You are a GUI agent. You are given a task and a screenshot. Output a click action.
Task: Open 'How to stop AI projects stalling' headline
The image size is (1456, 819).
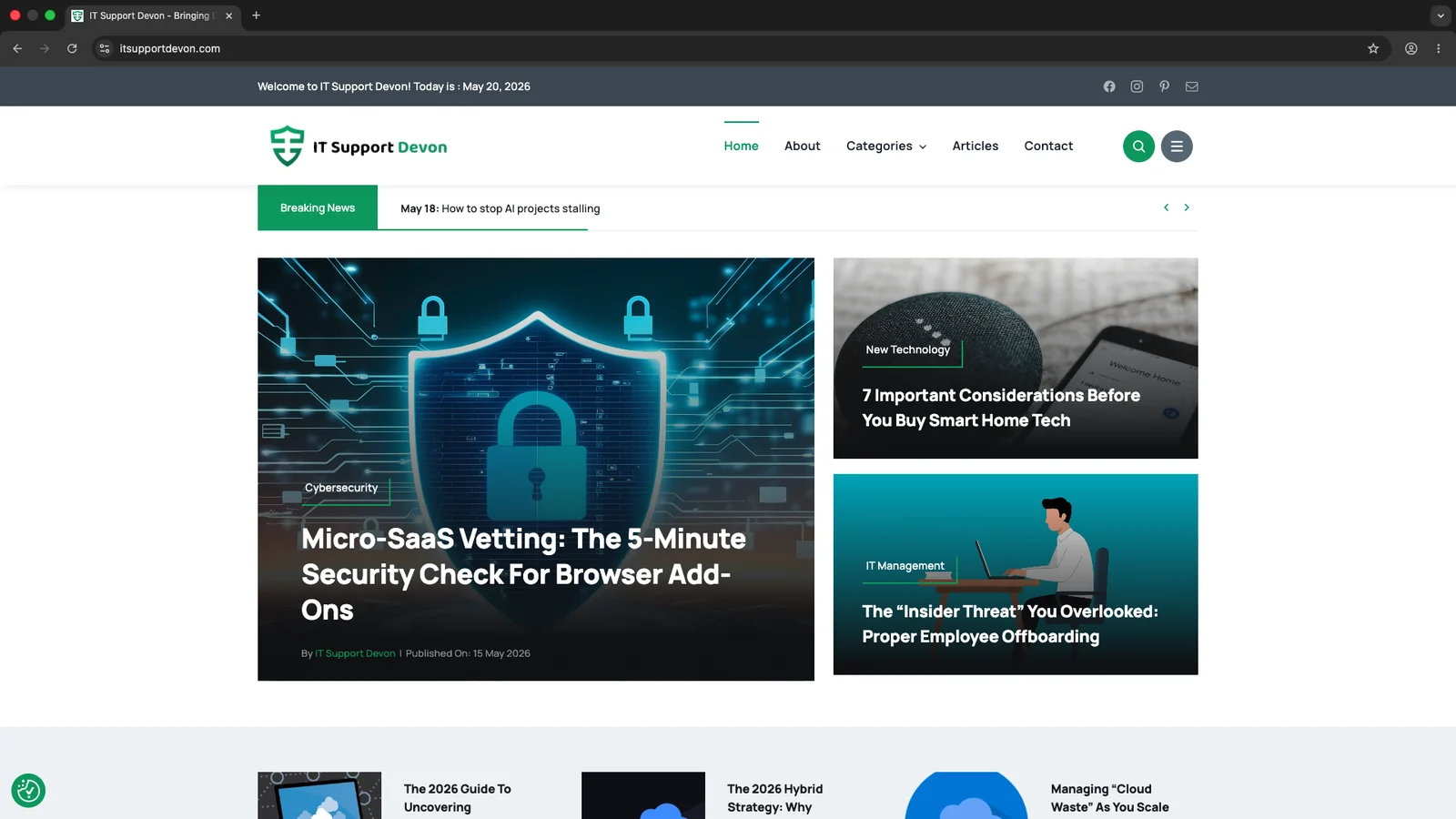(x=521, y=208)
